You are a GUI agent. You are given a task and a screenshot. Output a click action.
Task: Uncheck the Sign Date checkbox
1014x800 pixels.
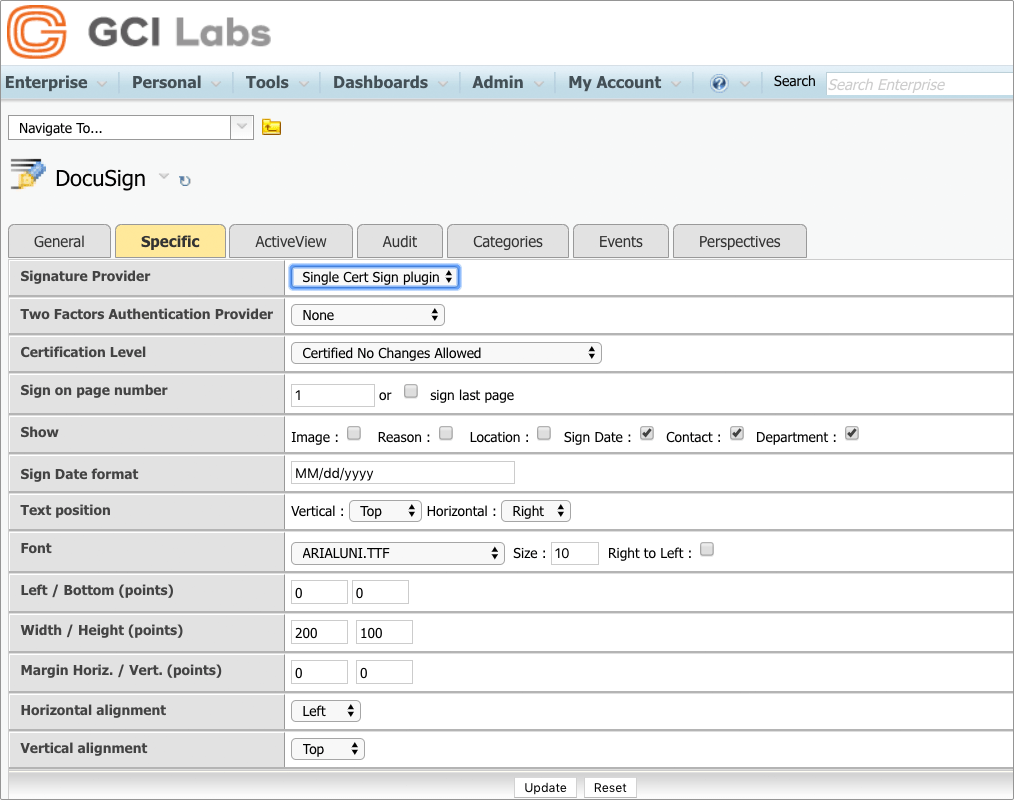pos(647,433)
